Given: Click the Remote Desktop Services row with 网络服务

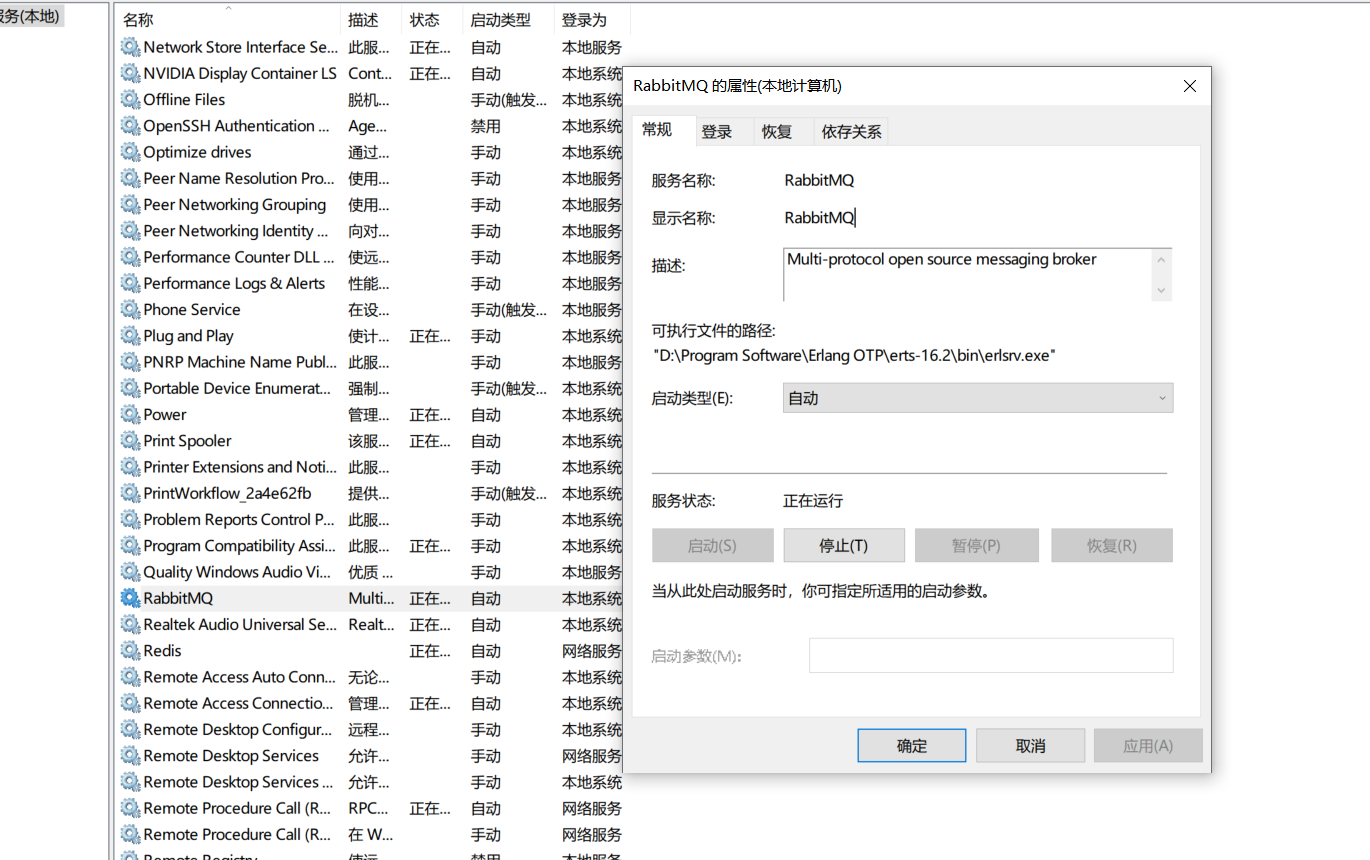Looking at the screenshot, I should tap(370, 756).
